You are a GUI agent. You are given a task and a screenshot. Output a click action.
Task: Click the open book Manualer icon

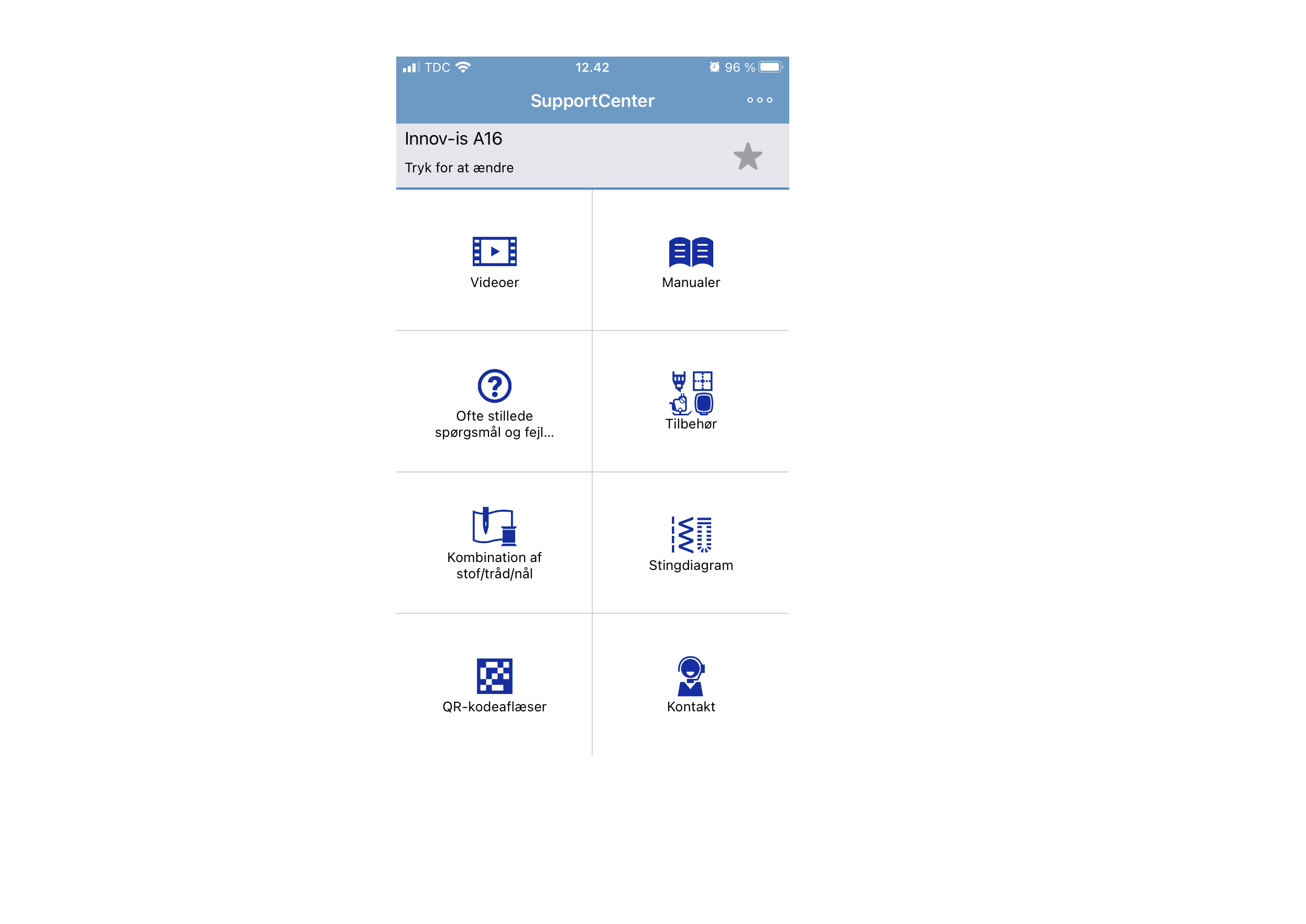pos(691,250)
